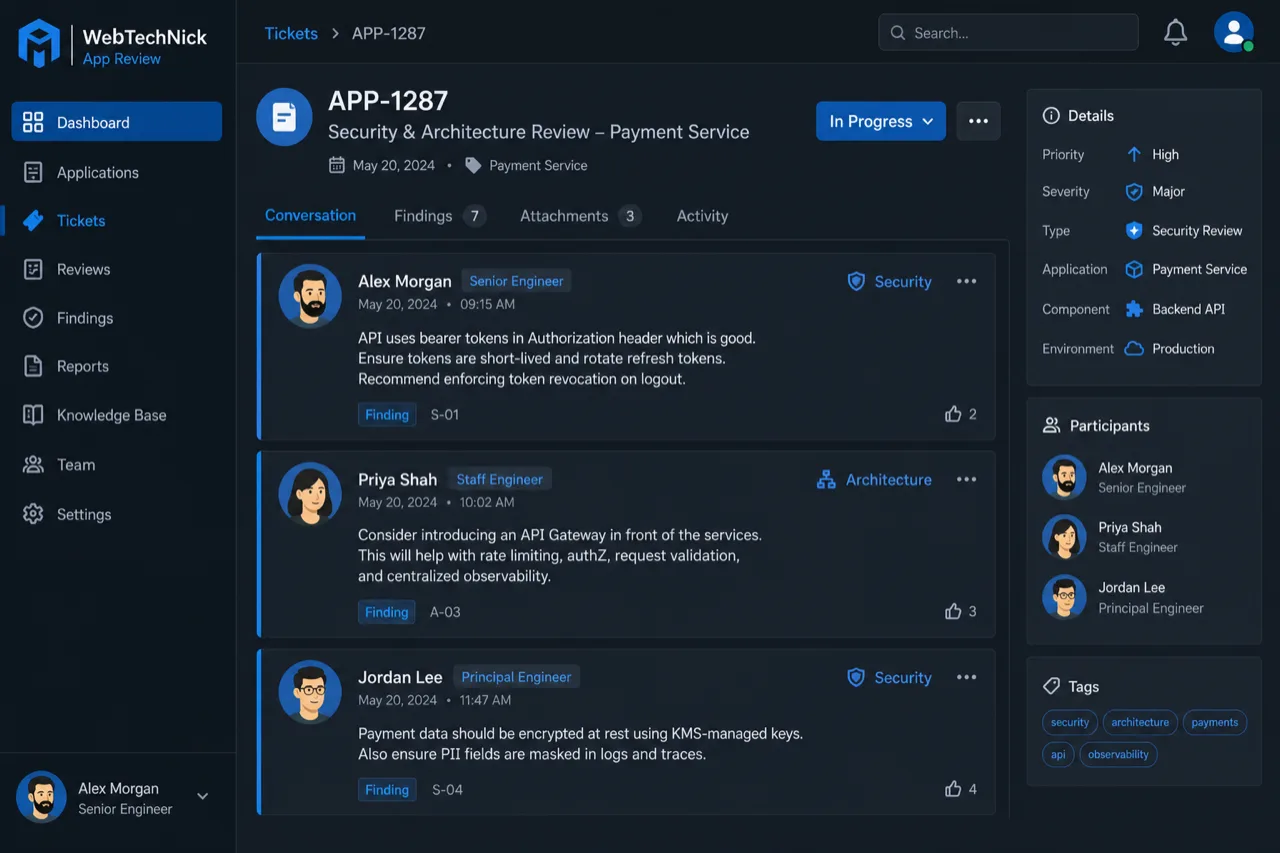Click the Security shield on Jordan Lee's comment
This screenshot has width=1280, height=853.
point(856,678)
